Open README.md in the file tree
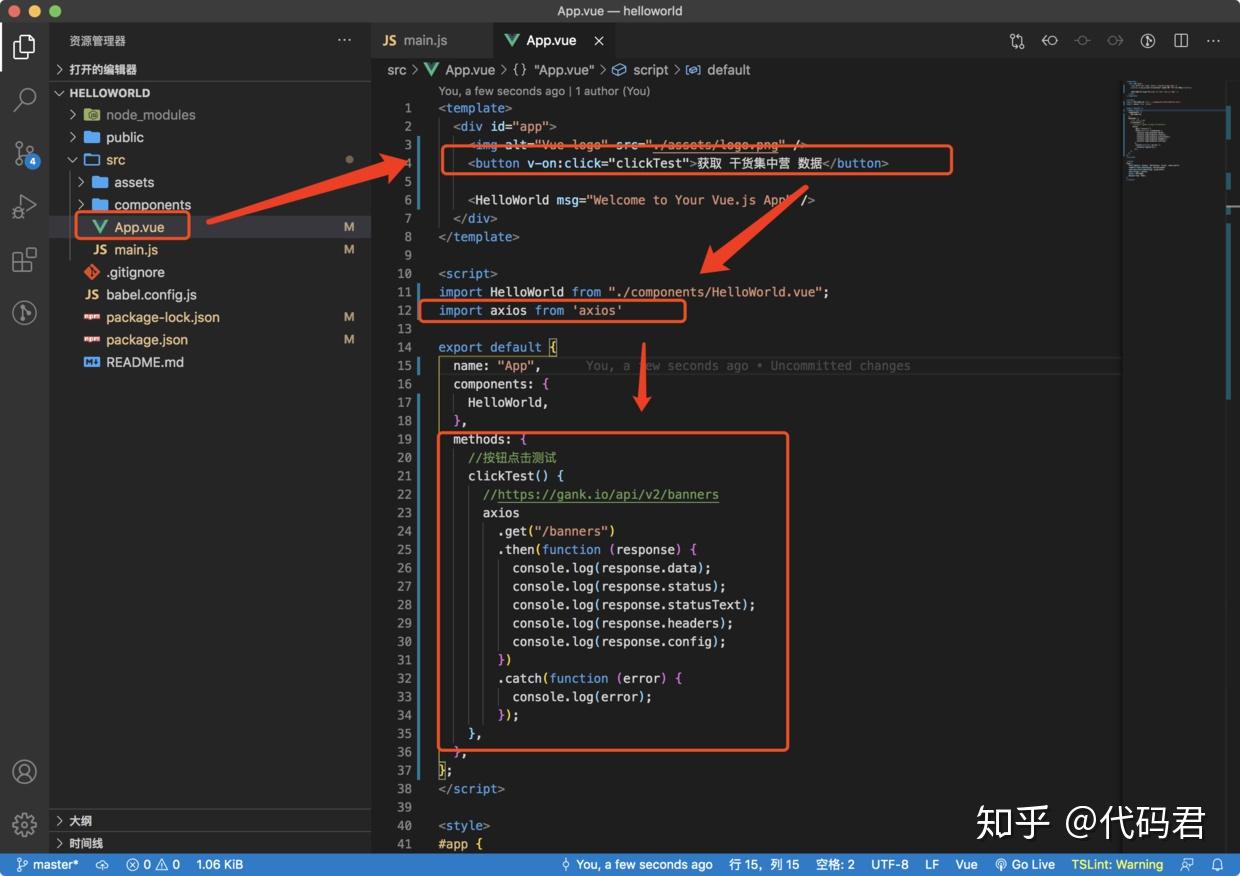Viewport: 1240px width, 876px height. click(x=210, y=362)
